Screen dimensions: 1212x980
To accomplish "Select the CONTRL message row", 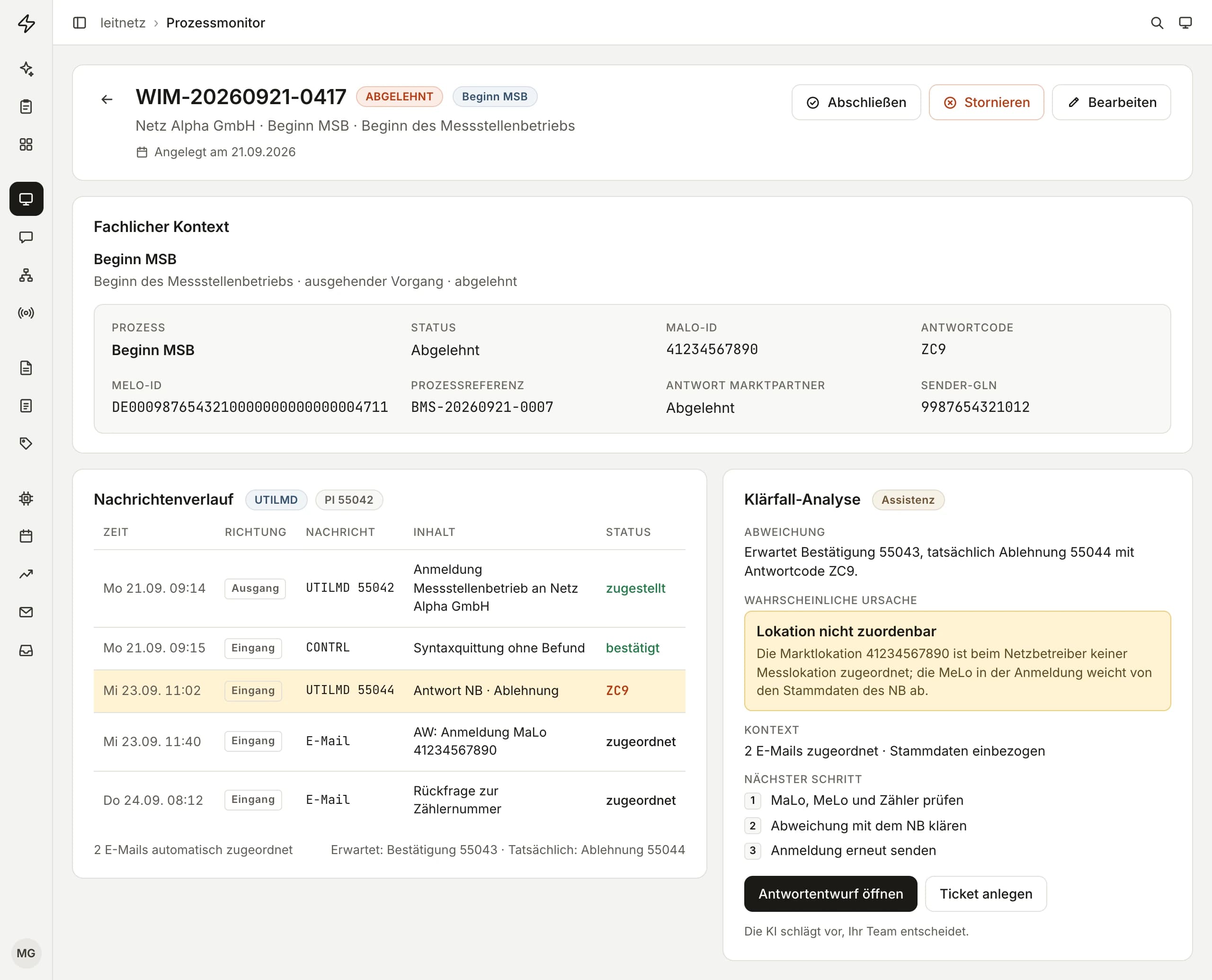I will pos(390,648).
